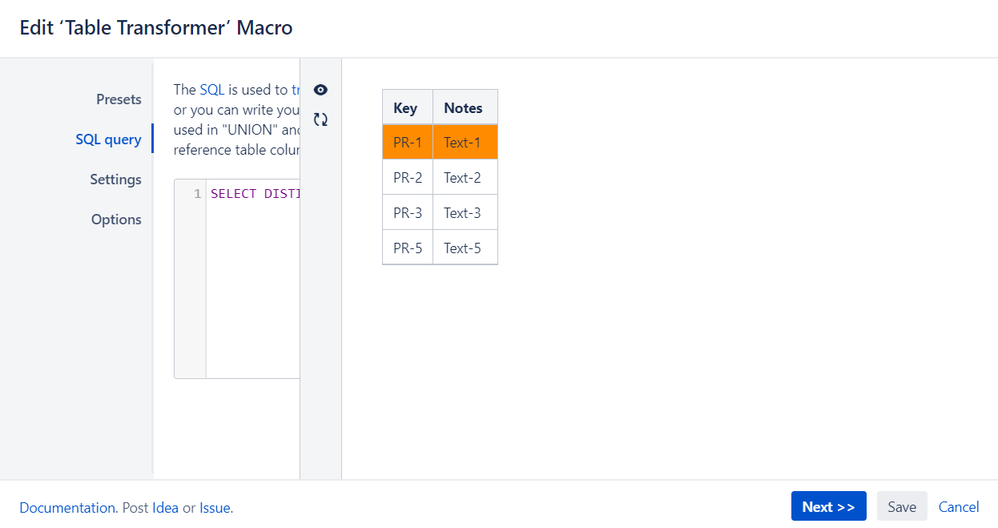Click the Save button
Image resolution: width=998 pixels, height=528 pixels.
tap(902, 506)
